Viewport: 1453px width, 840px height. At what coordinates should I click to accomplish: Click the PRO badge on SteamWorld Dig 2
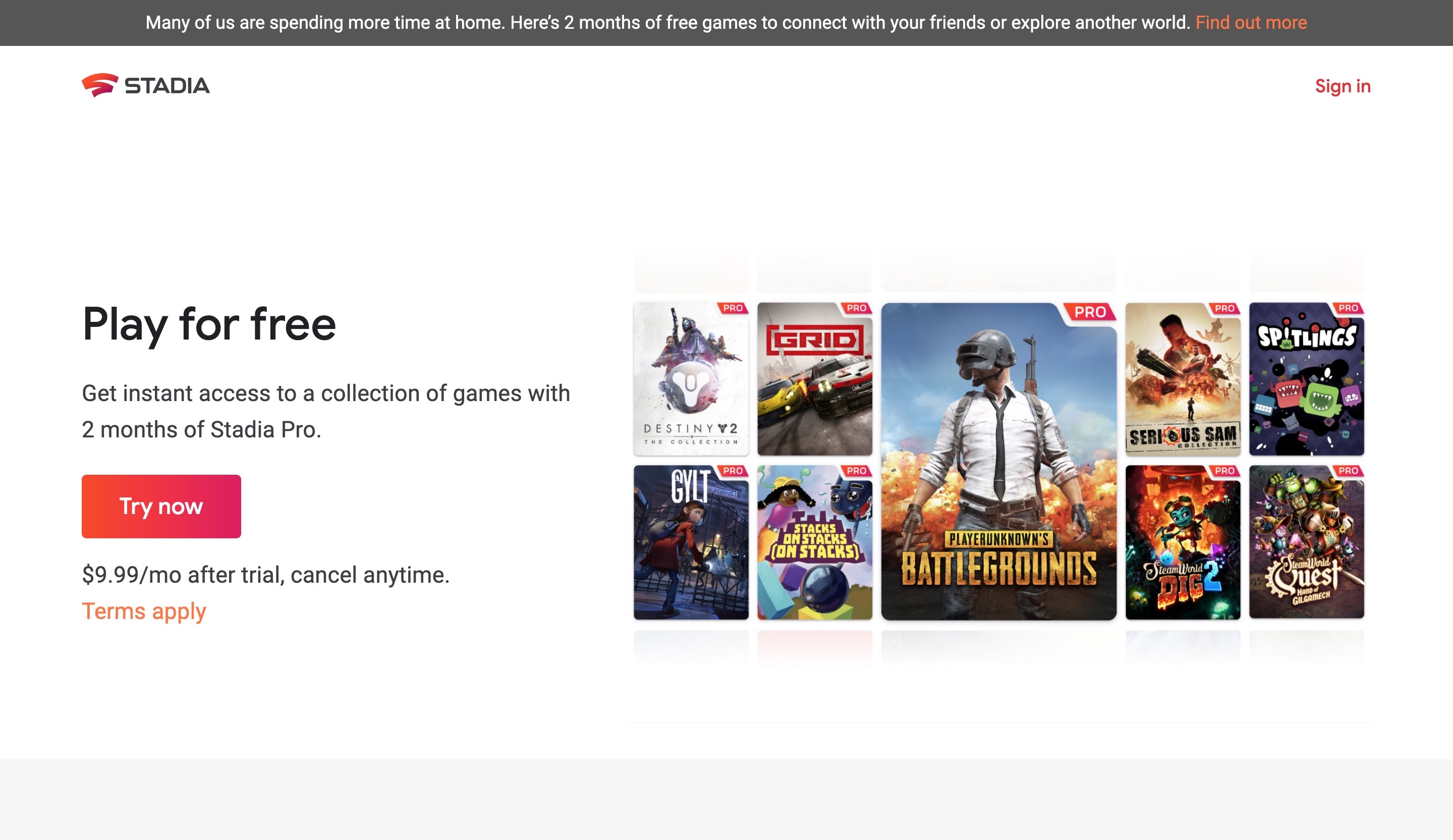[x=1224, y=470]
